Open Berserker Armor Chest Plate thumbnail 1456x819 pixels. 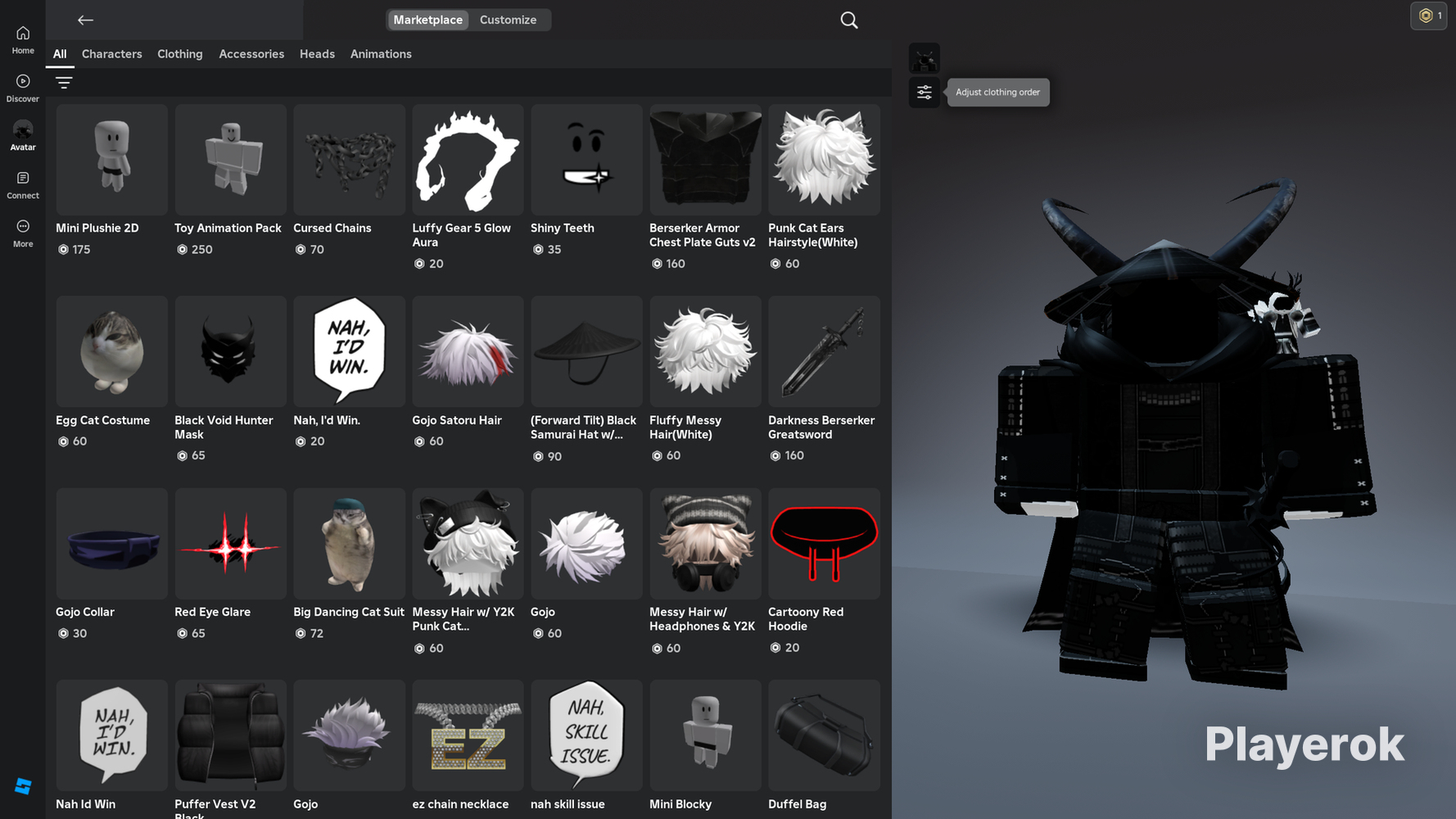point(706,160)
